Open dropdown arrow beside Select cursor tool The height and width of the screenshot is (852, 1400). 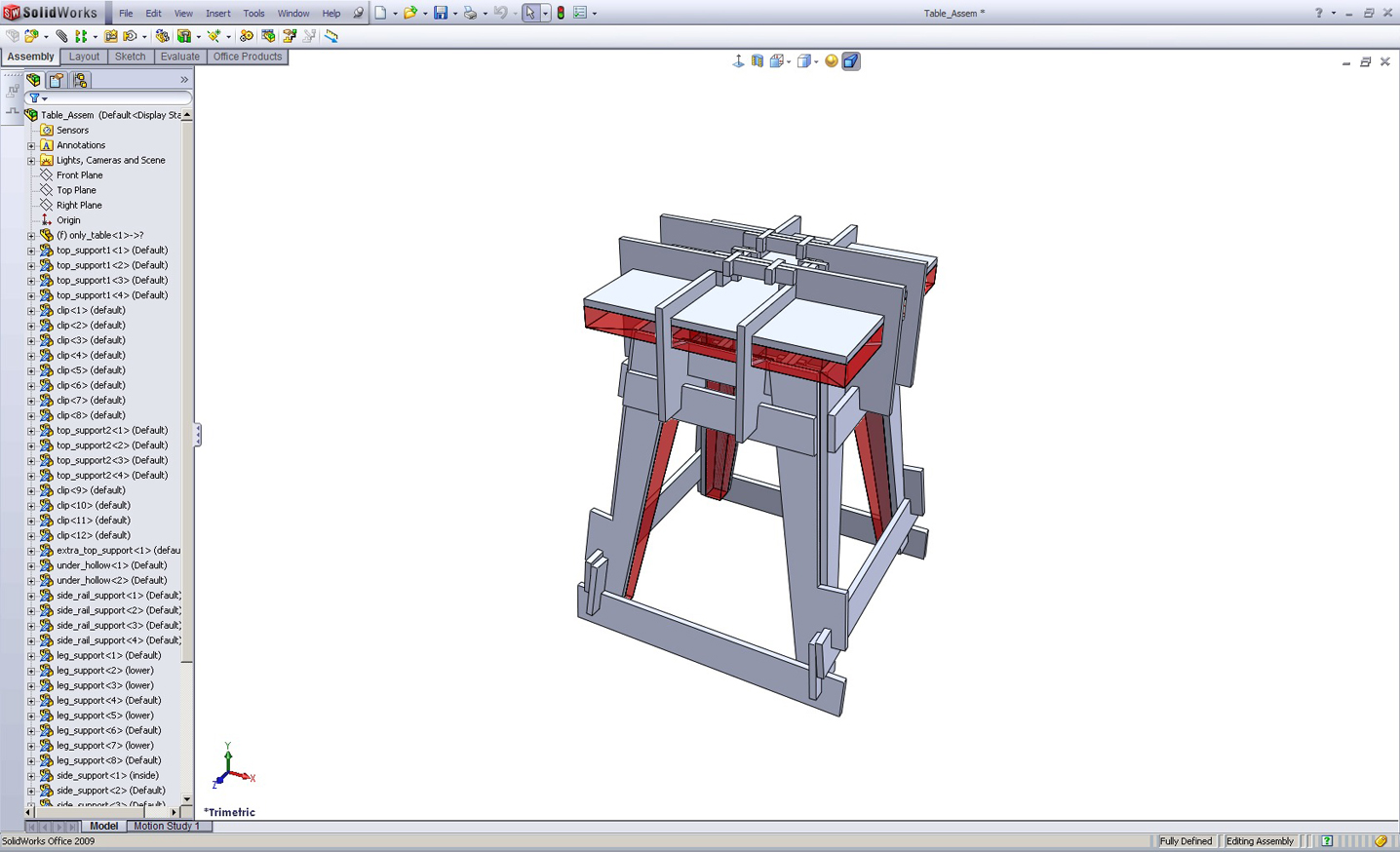tap(544, 14)
